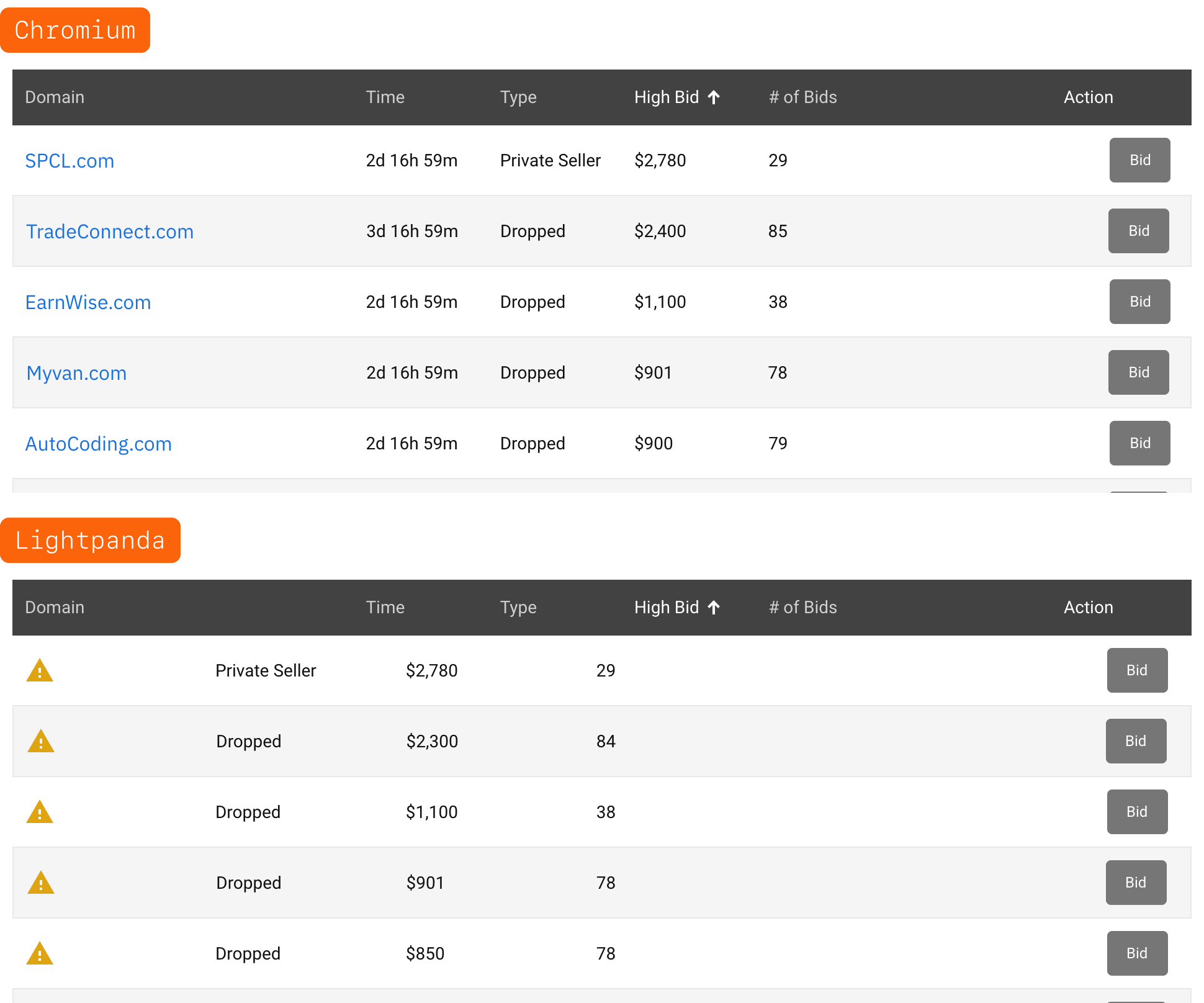Open the TradeConnect.com domain link
Screen dimensions: 1204x1003
coord(110,232)
